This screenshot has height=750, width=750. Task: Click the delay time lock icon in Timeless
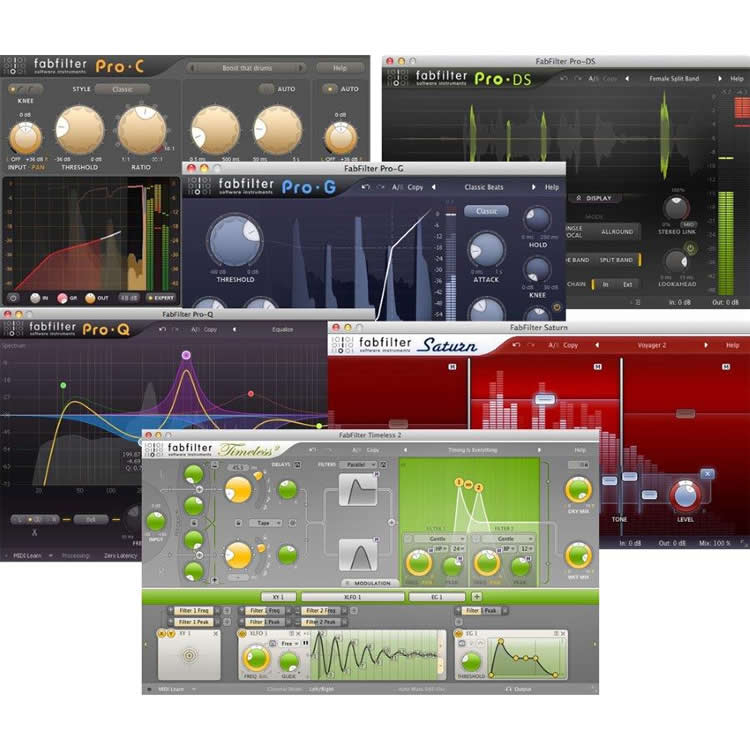[238, 523]
